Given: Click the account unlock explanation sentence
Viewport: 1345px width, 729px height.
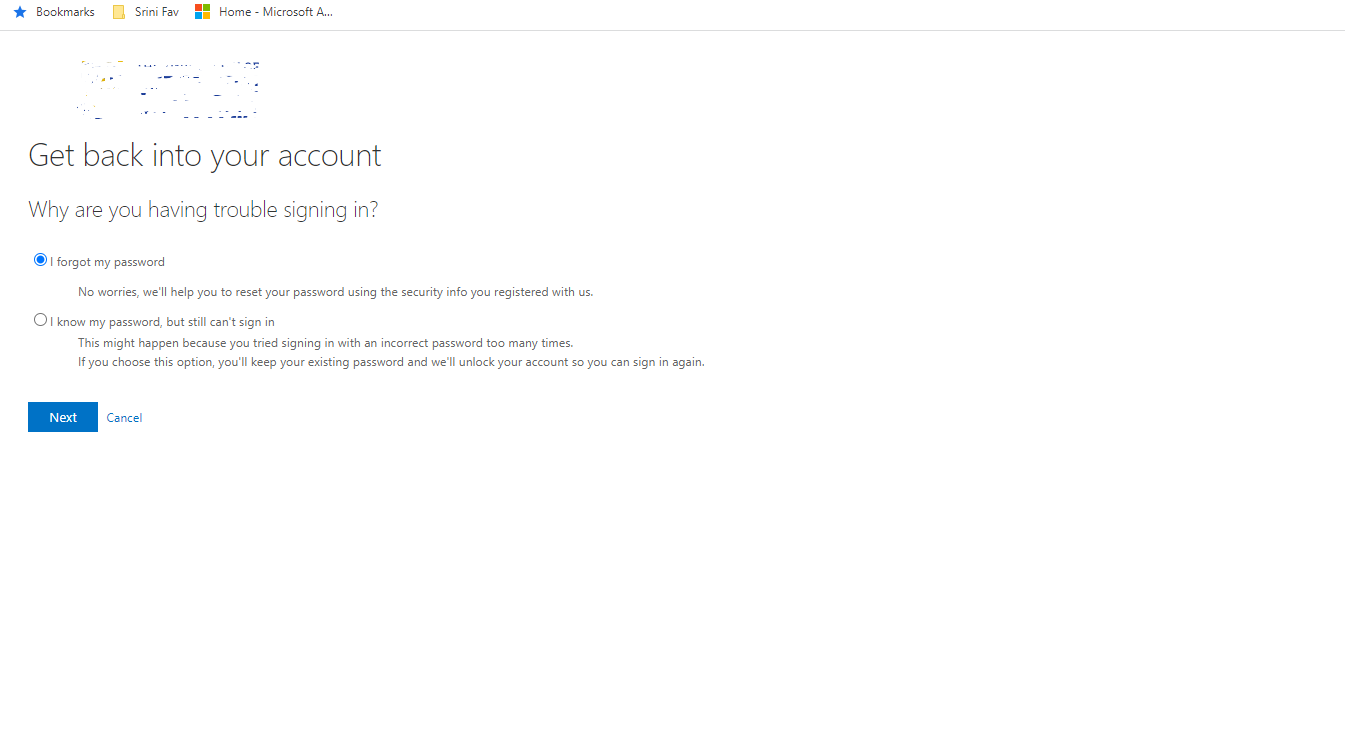Looking at the screenshot, I should coord(391,362).
